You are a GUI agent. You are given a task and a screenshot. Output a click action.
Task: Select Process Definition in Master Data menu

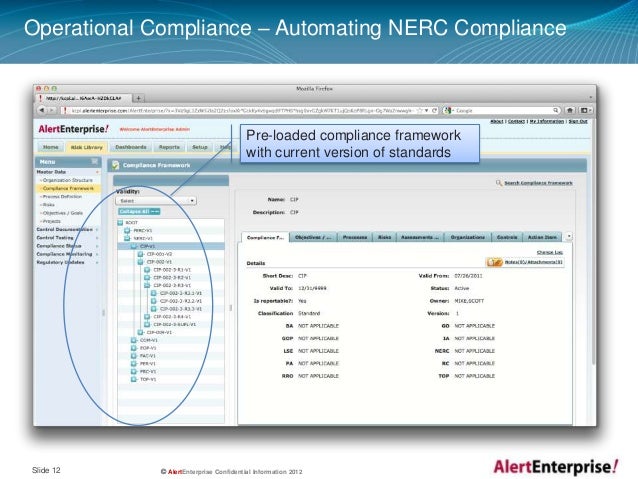click(x=62, y=197)
